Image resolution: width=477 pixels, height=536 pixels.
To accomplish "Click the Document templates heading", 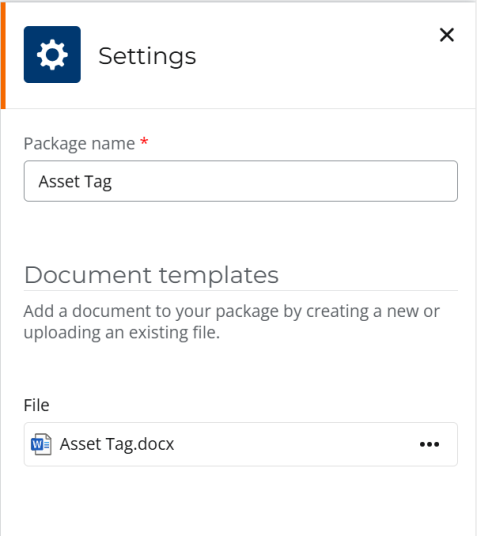I will tap(151, 275).
